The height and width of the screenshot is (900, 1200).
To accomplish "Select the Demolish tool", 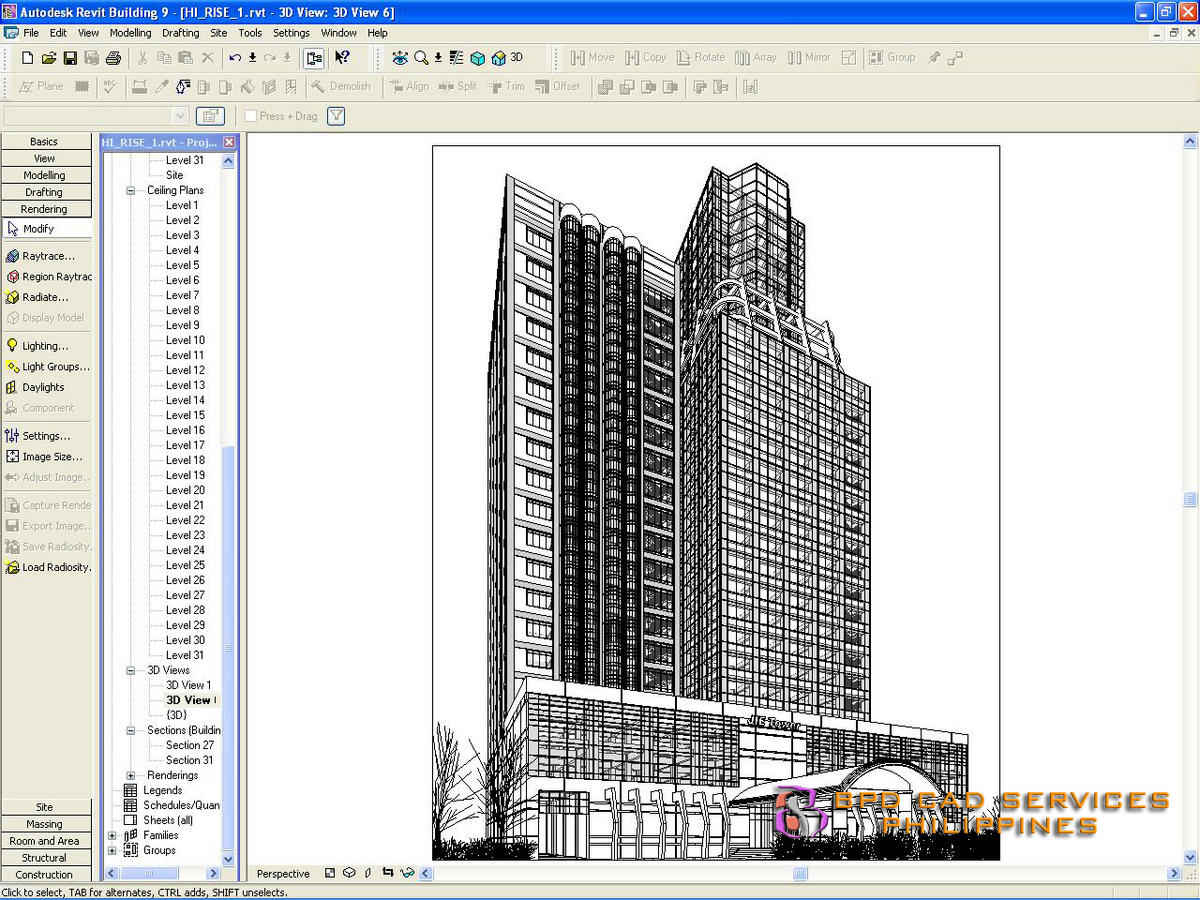I will [x=345, y=87].
